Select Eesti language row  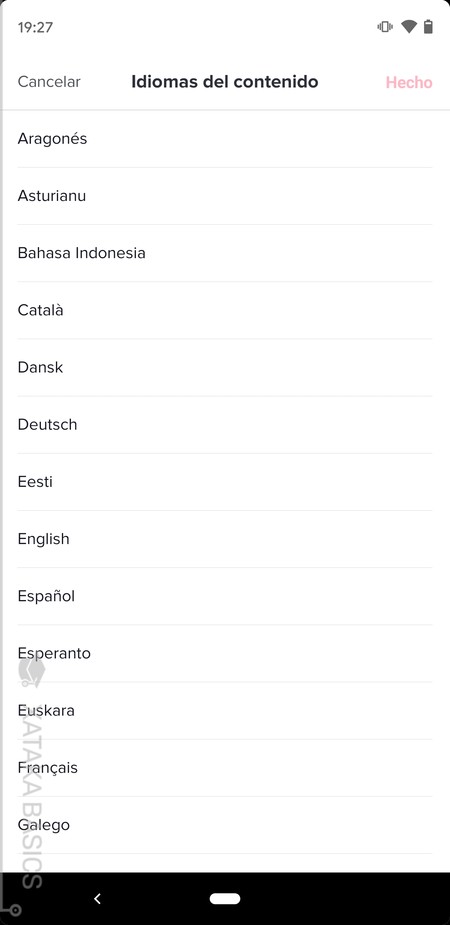225,482
